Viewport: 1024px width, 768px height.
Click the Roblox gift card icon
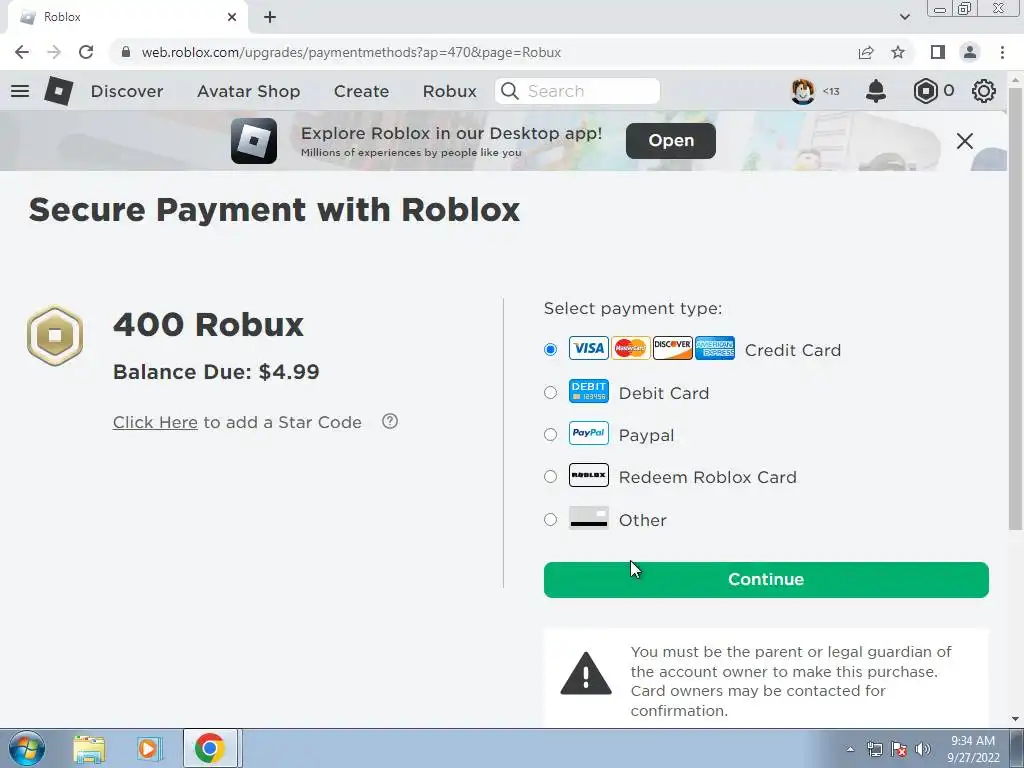pyautogui.click(x=588, y=475)
